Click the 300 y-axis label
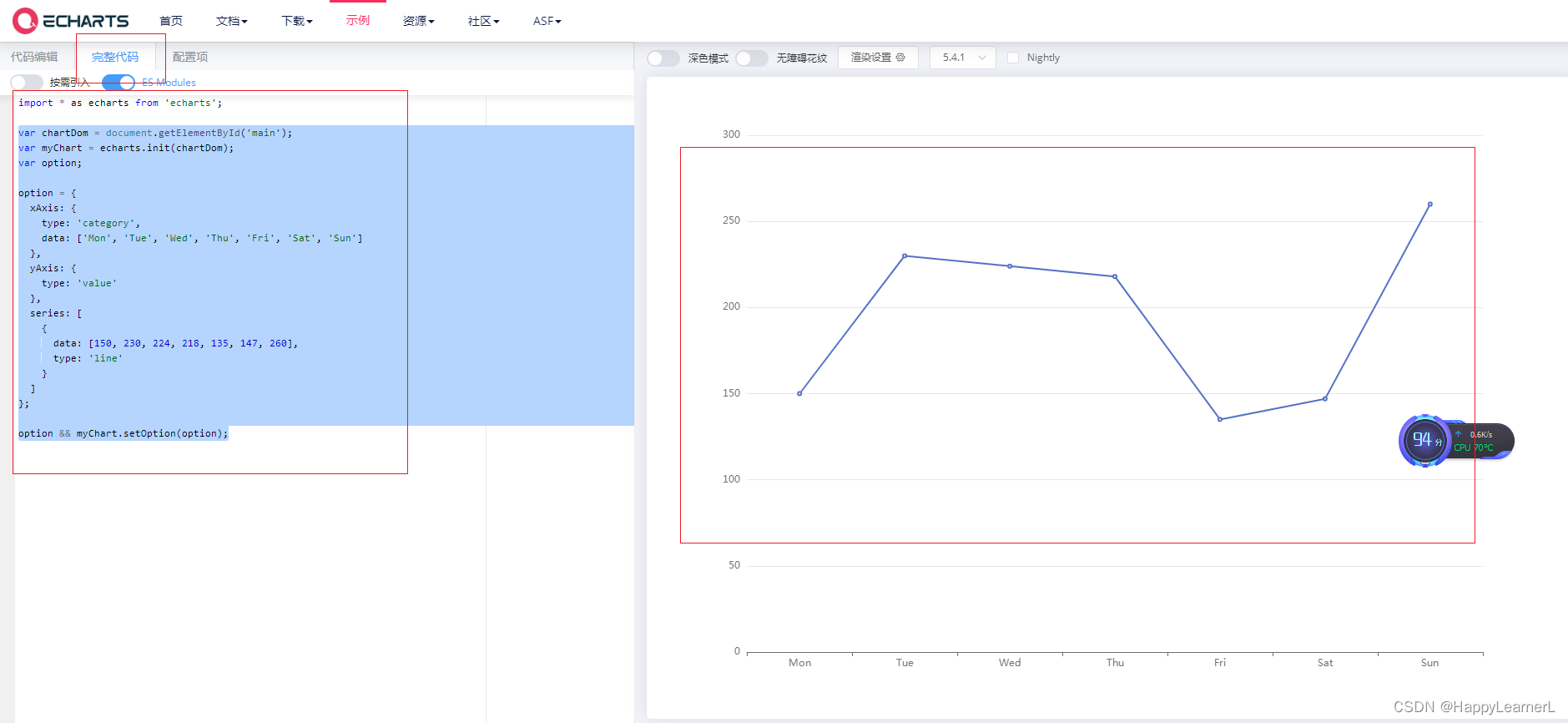The width and height of the screenshot is (1568, 723). pos(731,134)
